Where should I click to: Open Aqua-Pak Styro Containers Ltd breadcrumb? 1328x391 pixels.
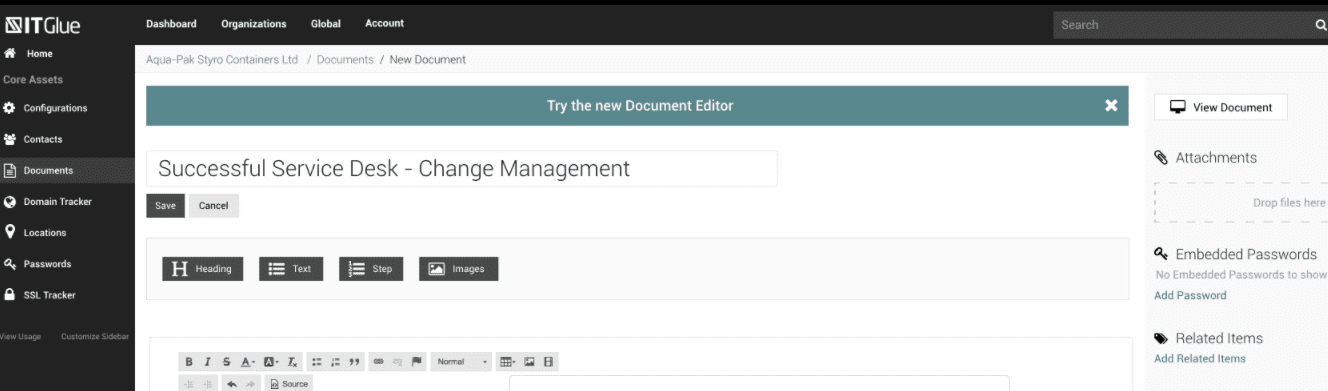[222, 60]
